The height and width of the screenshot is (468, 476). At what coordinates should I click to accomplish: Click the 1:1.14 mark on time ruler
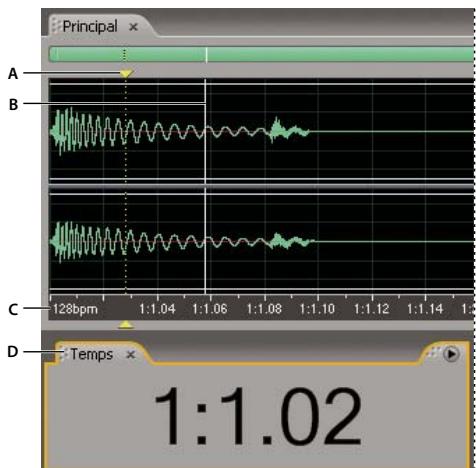(425, 309)
